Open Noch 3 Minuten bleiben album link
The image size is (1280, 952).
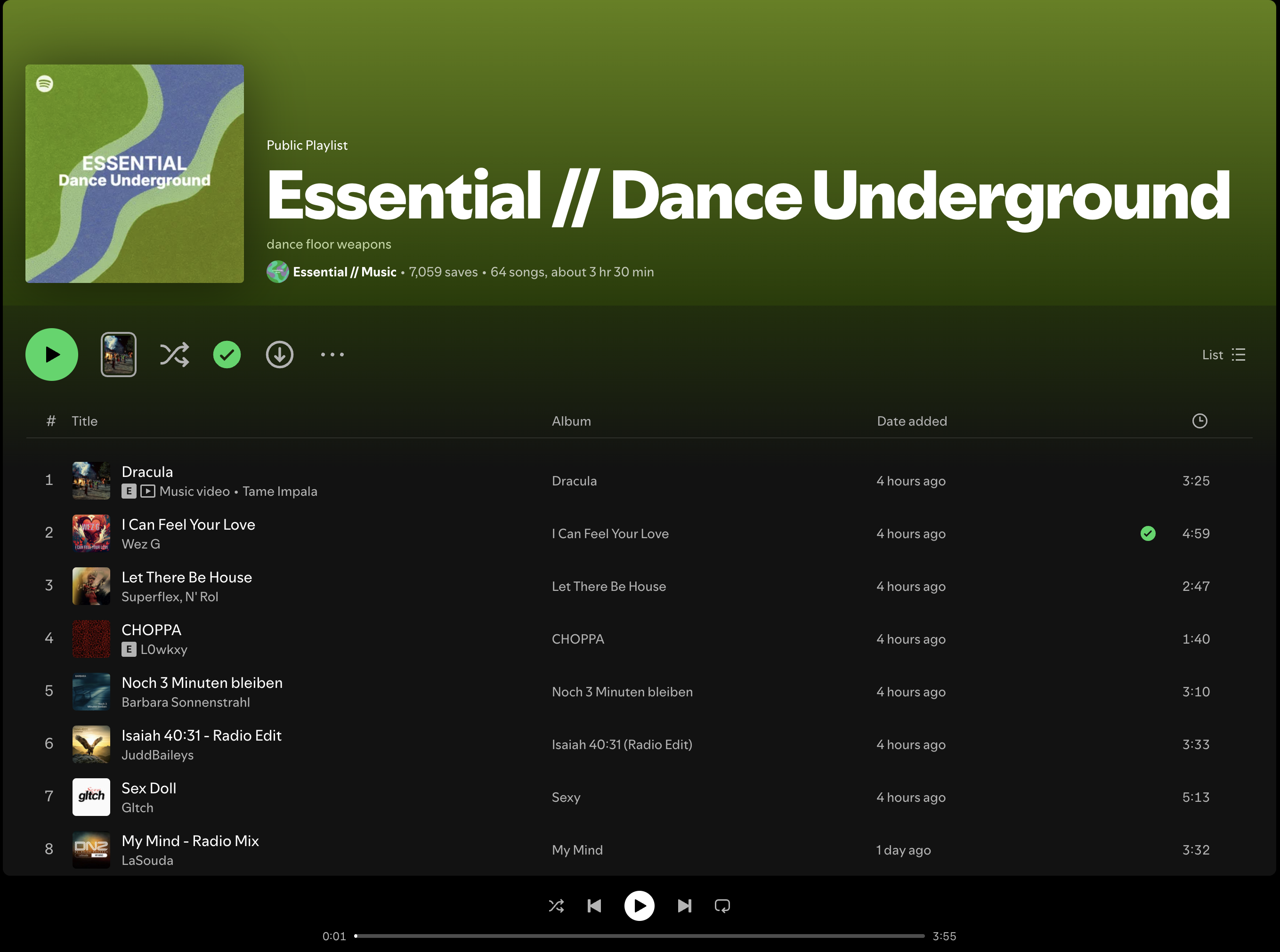click(x=622, y=692)
